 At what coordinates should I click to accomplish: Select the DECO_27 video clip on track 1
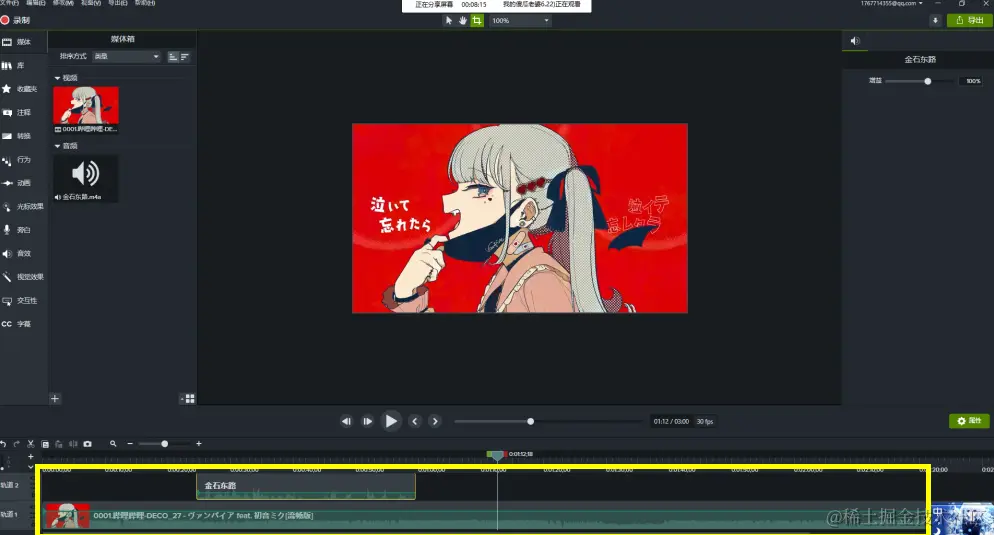485,516
